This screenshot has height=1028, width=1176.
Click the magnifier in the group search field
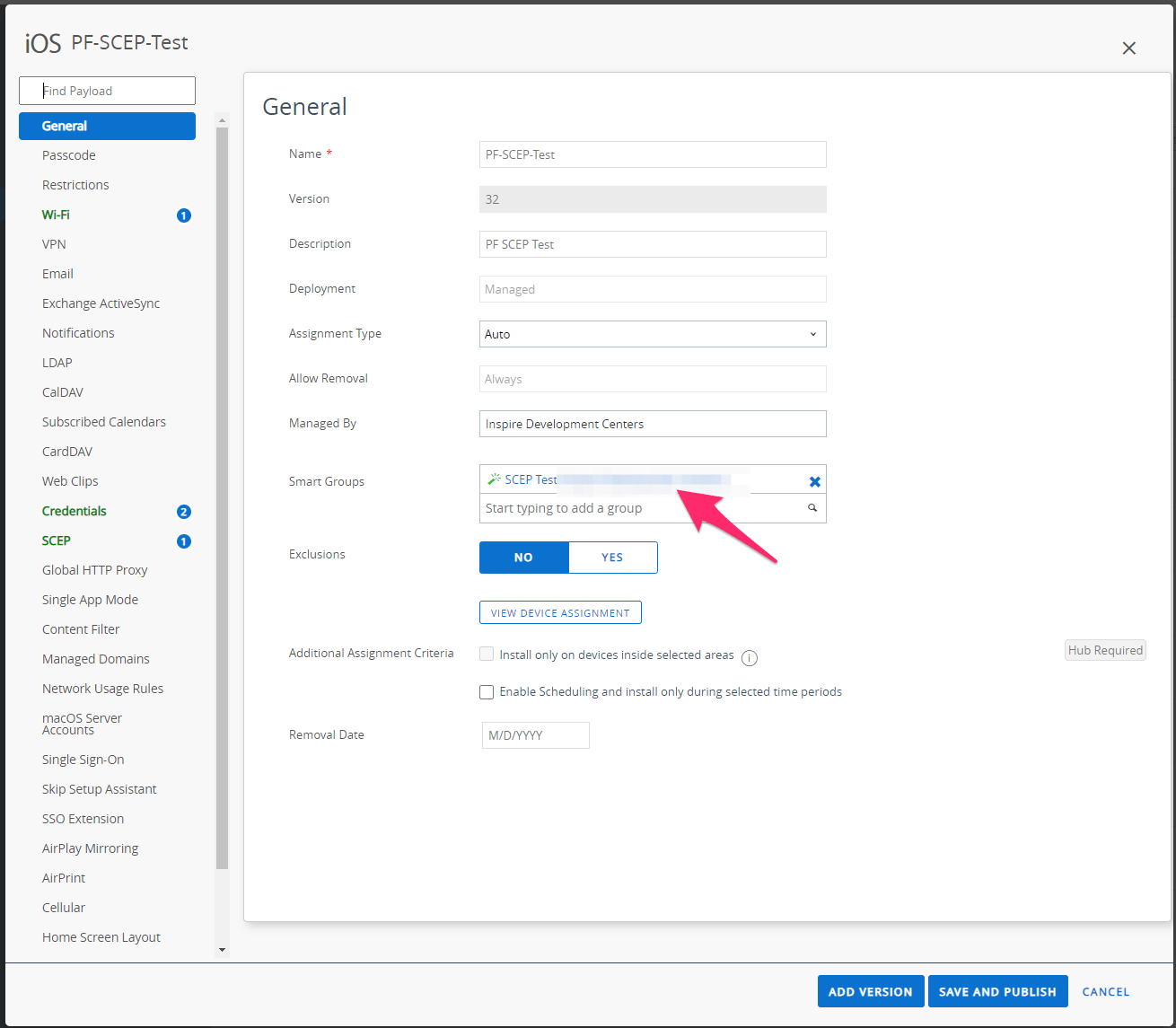tap(812, 508)
